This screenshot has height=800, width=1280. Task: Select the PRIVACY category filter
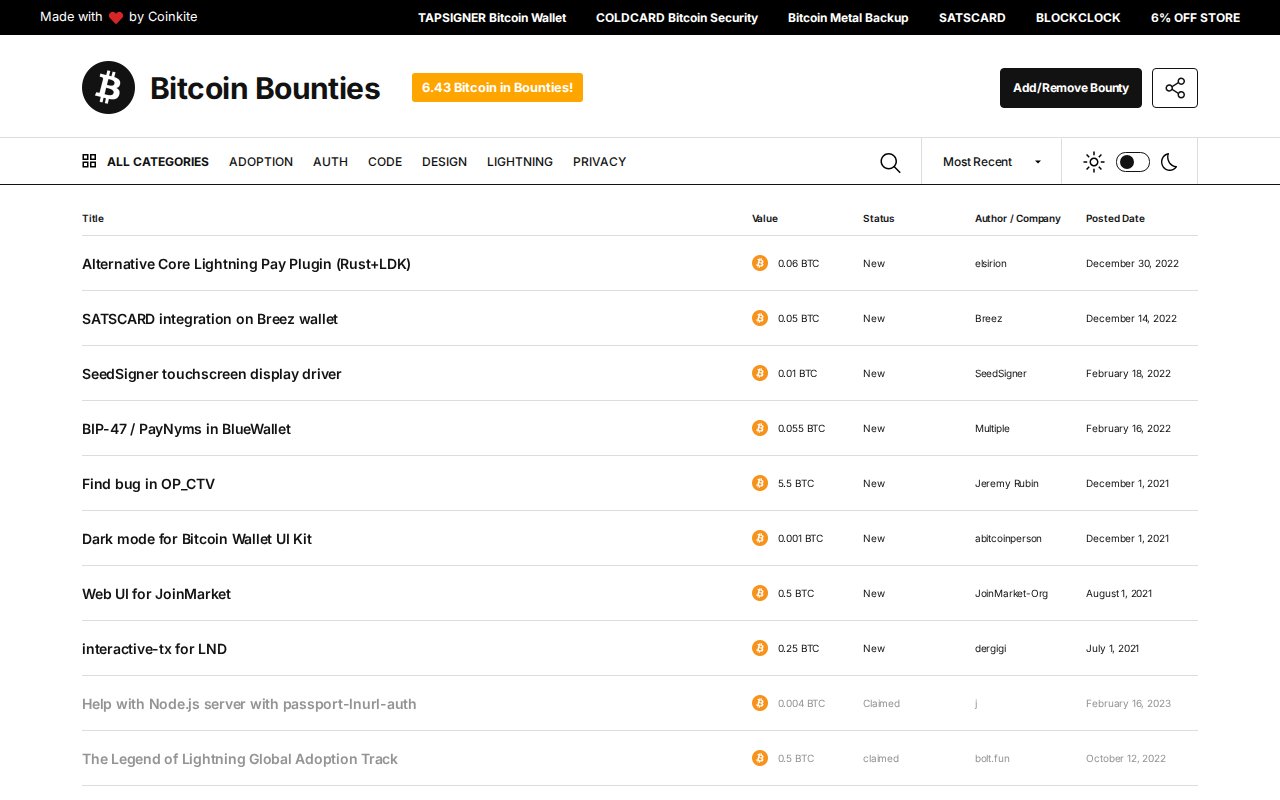click(x=599, y=161)
